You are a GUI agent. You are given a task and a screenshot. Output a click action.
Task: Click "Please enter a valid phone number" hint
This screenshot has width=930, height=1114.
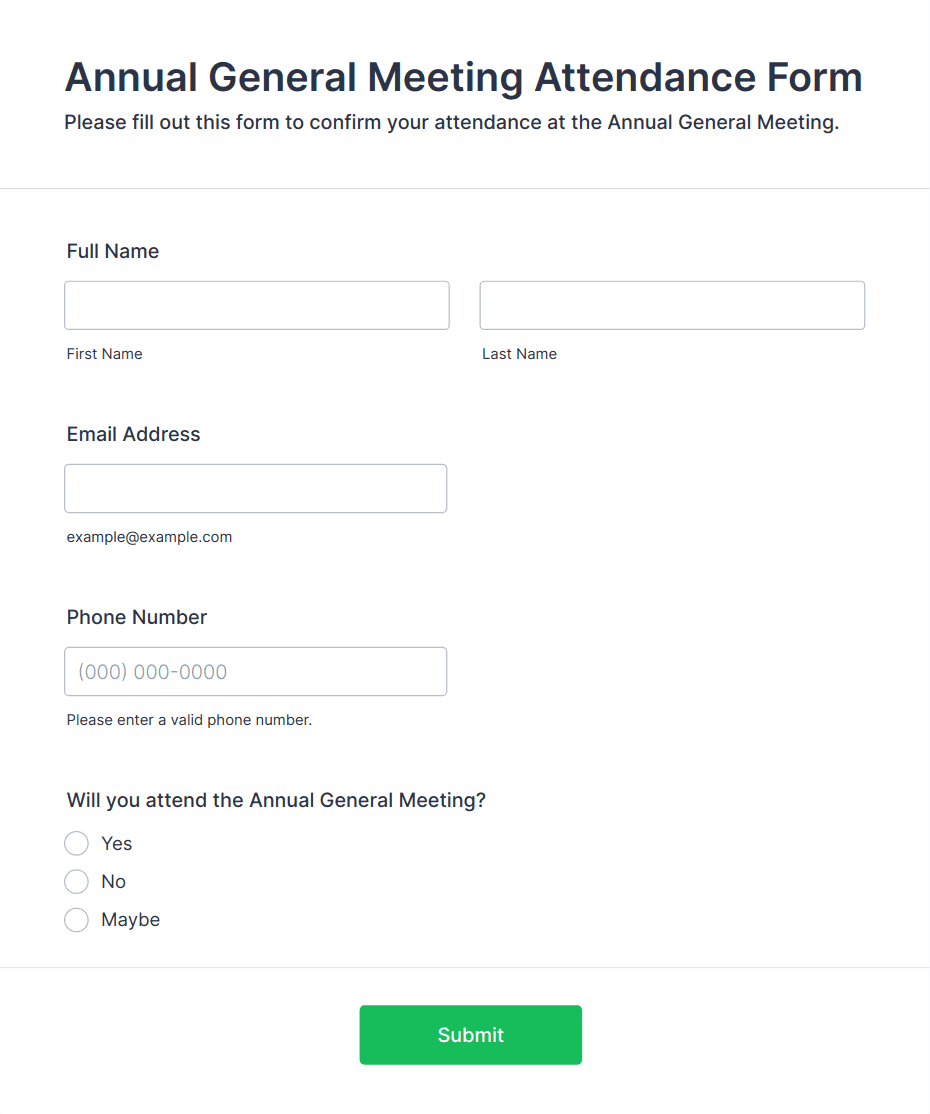(189, 720)
